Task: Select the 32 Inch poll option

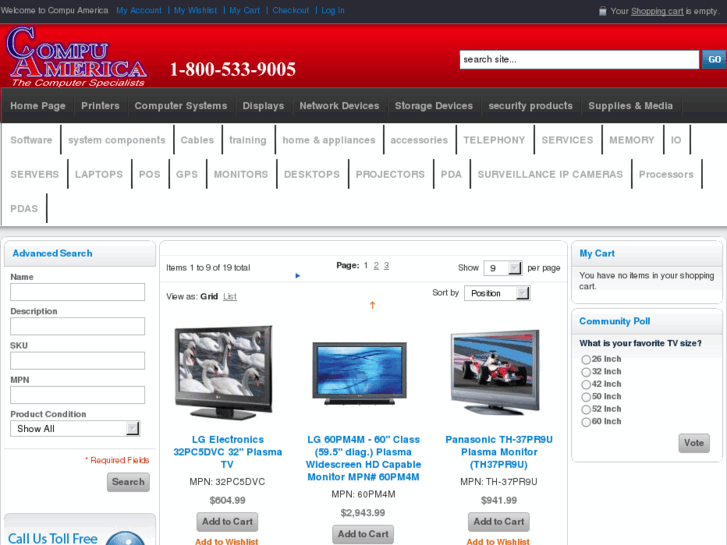Action: click(x=586, y=372)
